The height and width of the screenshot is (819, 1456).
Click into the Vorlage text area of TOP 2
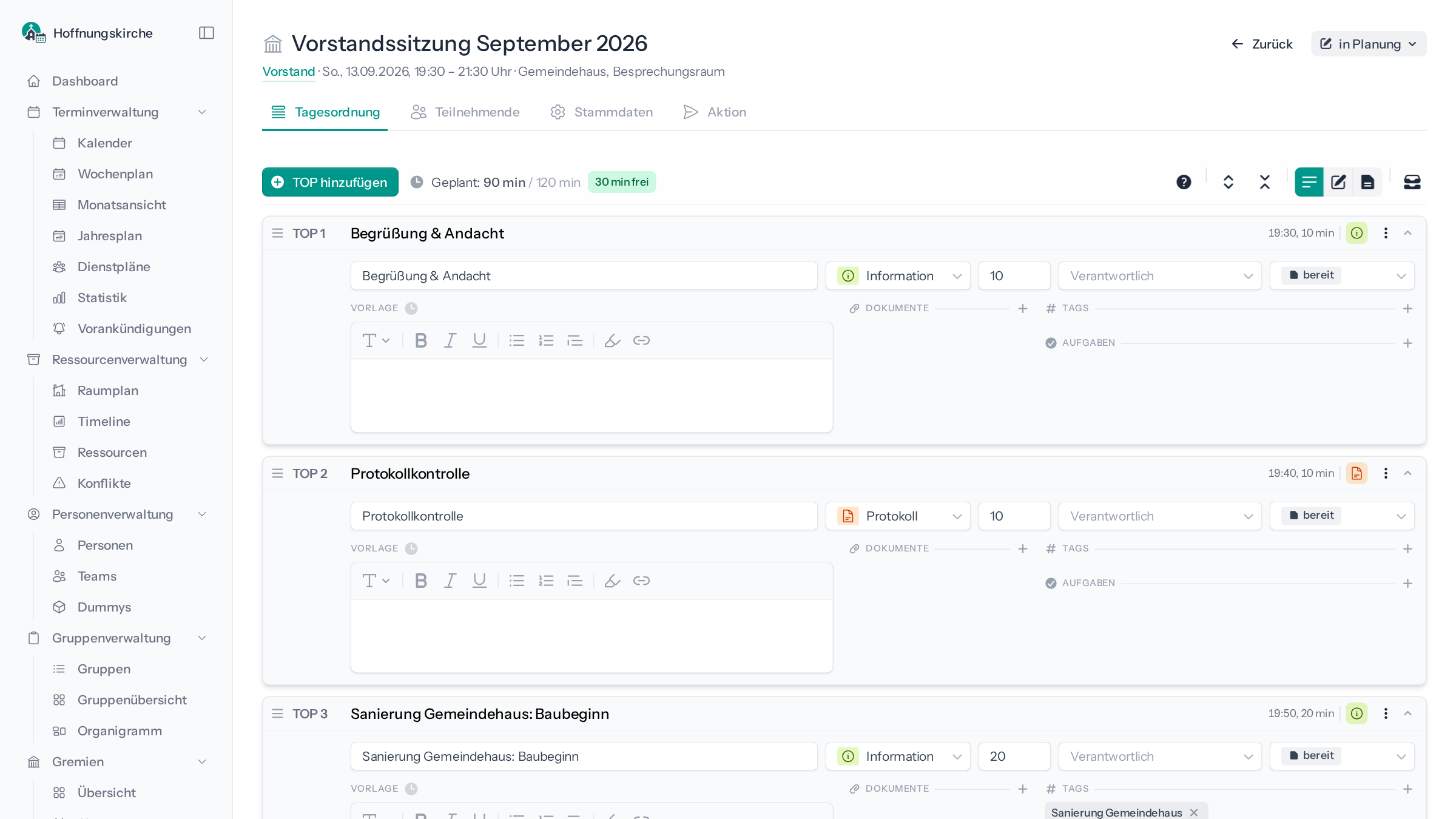591,636
